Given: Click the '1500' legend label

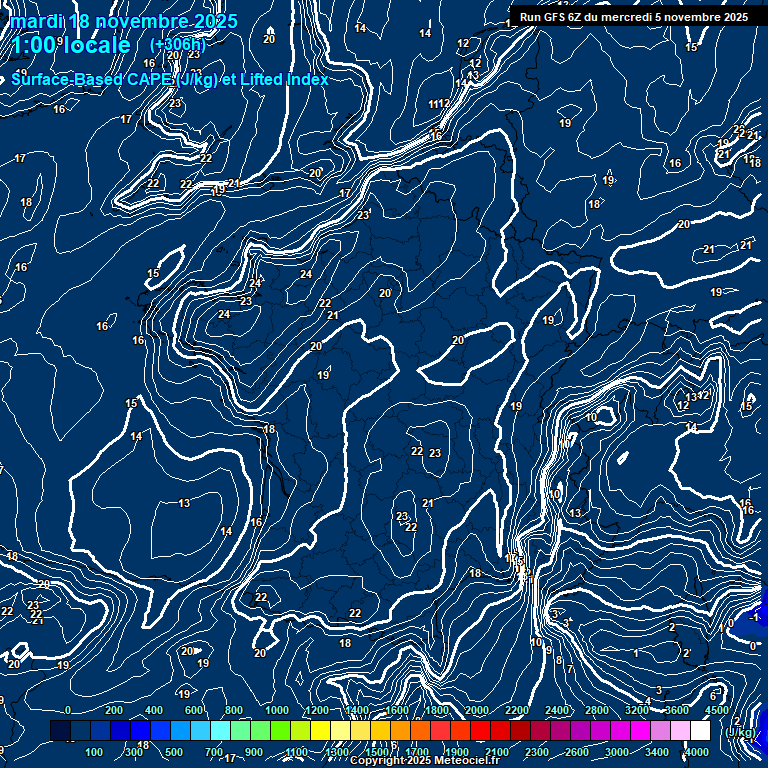Looking at the screenshot, I should pyautogui.click(x=377, y=752).
